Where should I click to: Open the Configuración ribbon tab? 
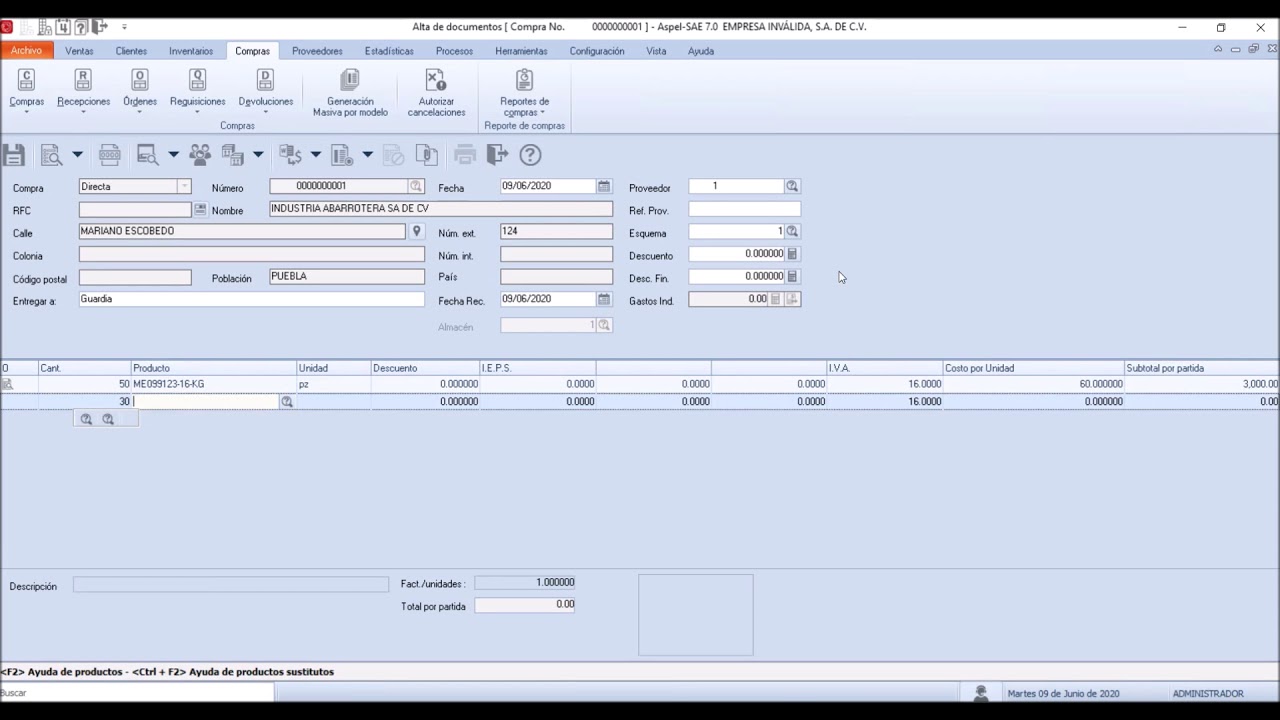pos(597,51)
